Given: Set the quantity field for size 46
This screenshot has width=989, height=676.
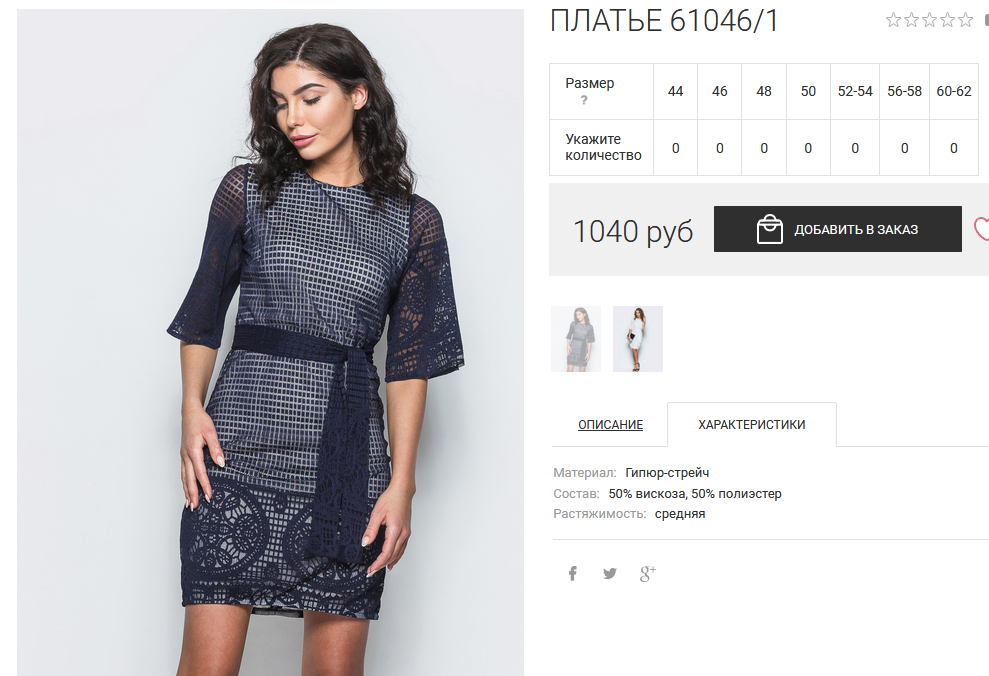Looking at the screenshot, I should point(720,148).
